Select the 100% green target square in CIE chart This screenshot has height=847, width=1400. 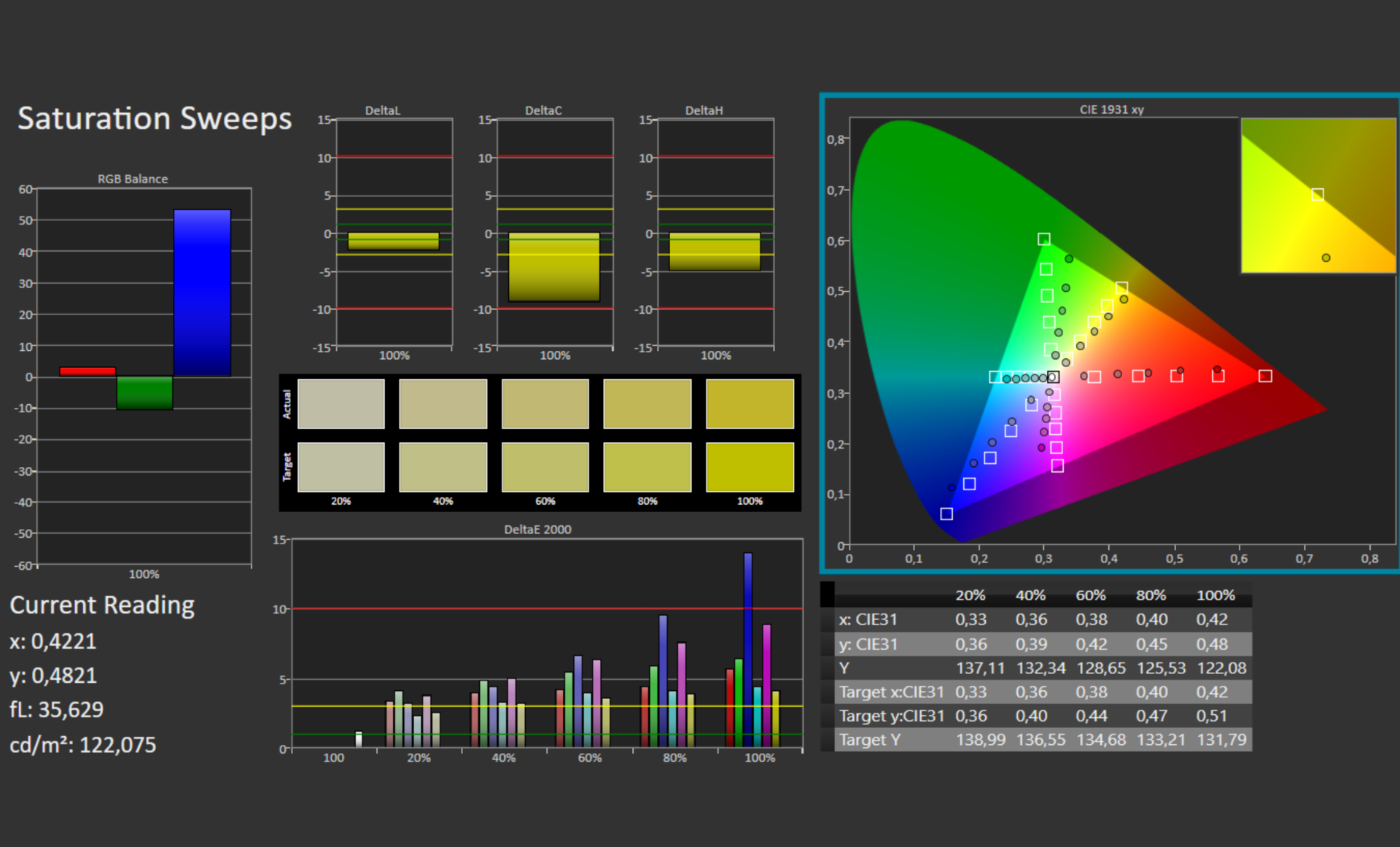(1044, 239)
